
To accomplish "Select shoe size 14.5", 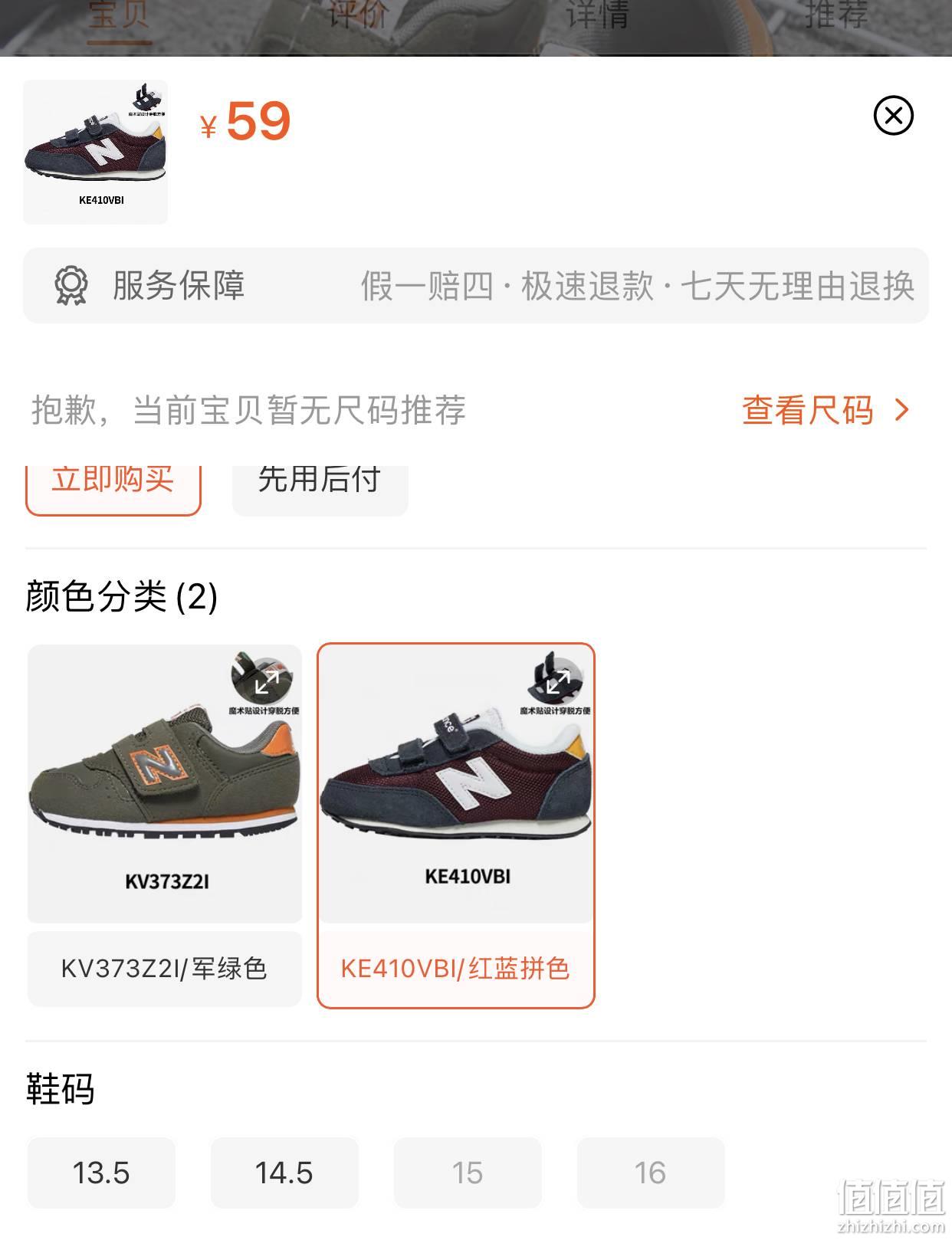I will click(x=284, y=1173).
